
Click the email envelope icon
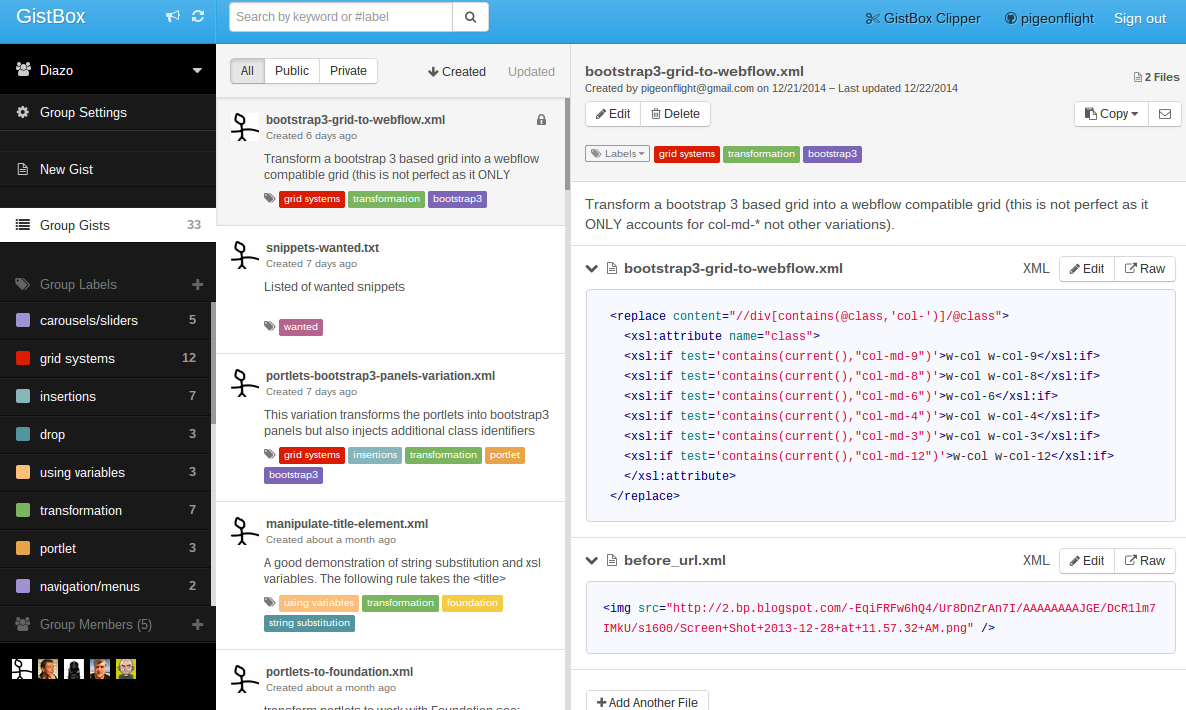1165,114
